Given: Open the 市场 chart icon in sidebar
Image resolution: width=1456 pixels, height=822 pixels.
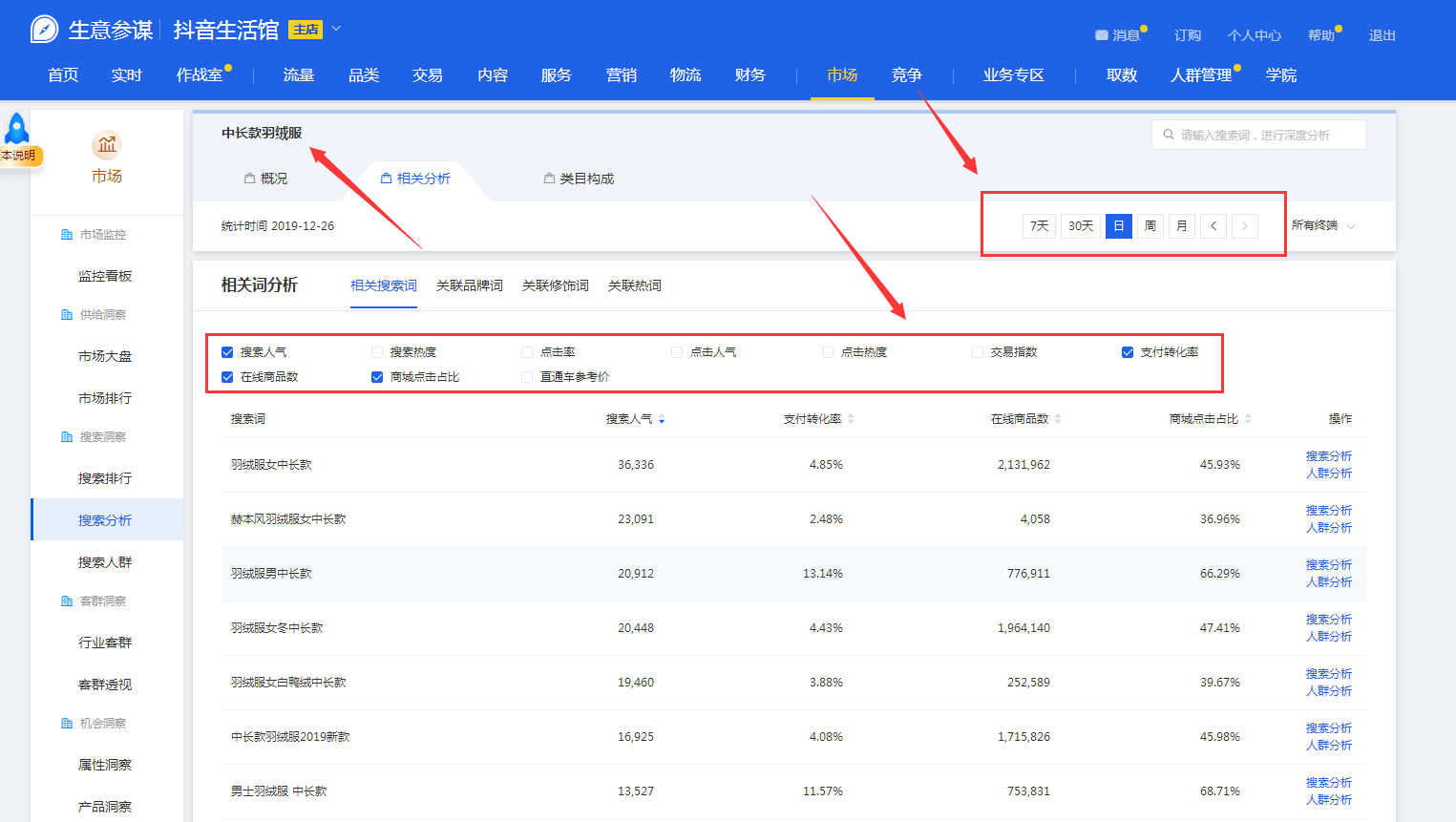Looking at the screenshot, I should (x=107, y=145).
